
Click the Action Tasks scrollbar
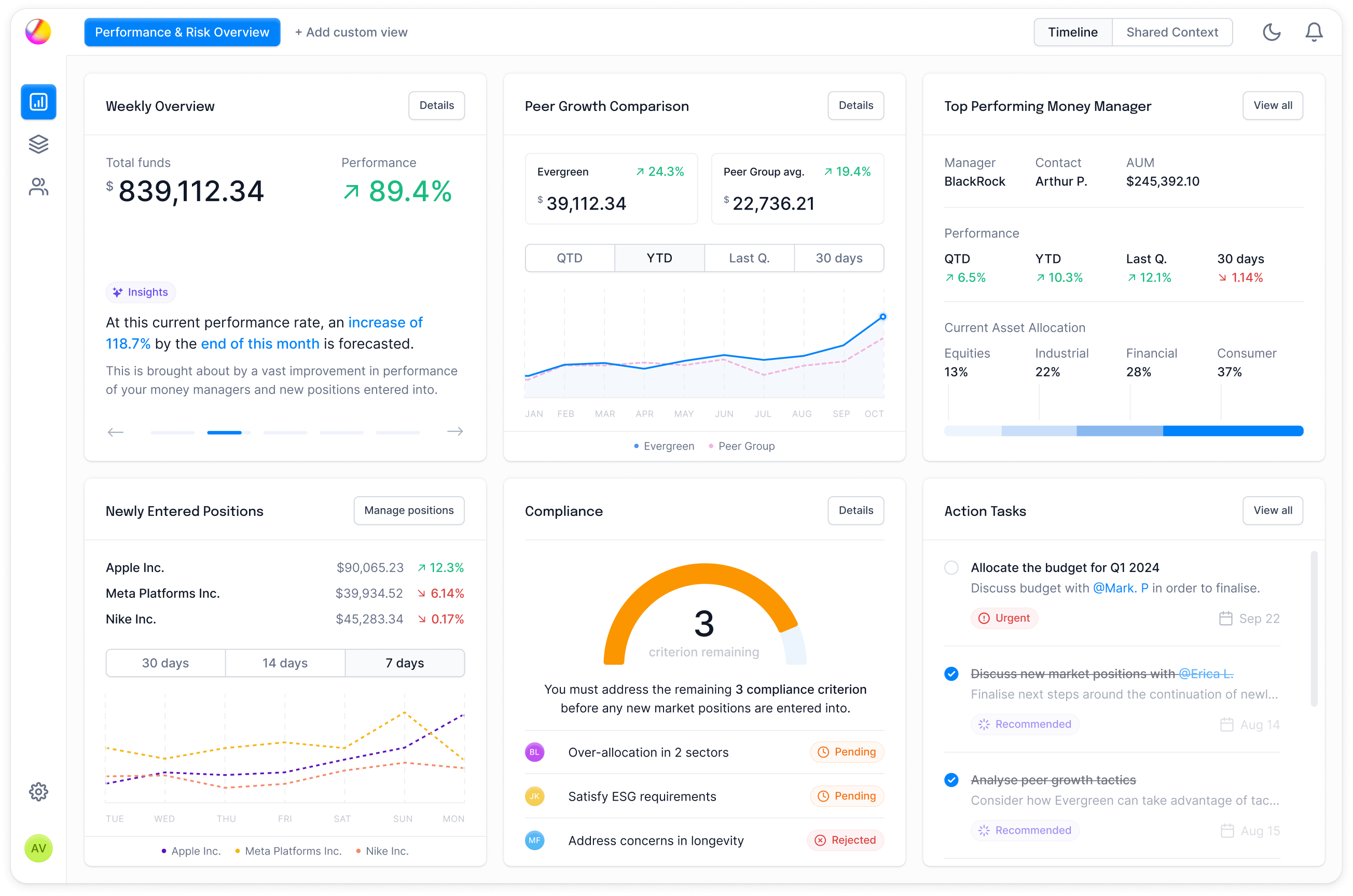1314,628
